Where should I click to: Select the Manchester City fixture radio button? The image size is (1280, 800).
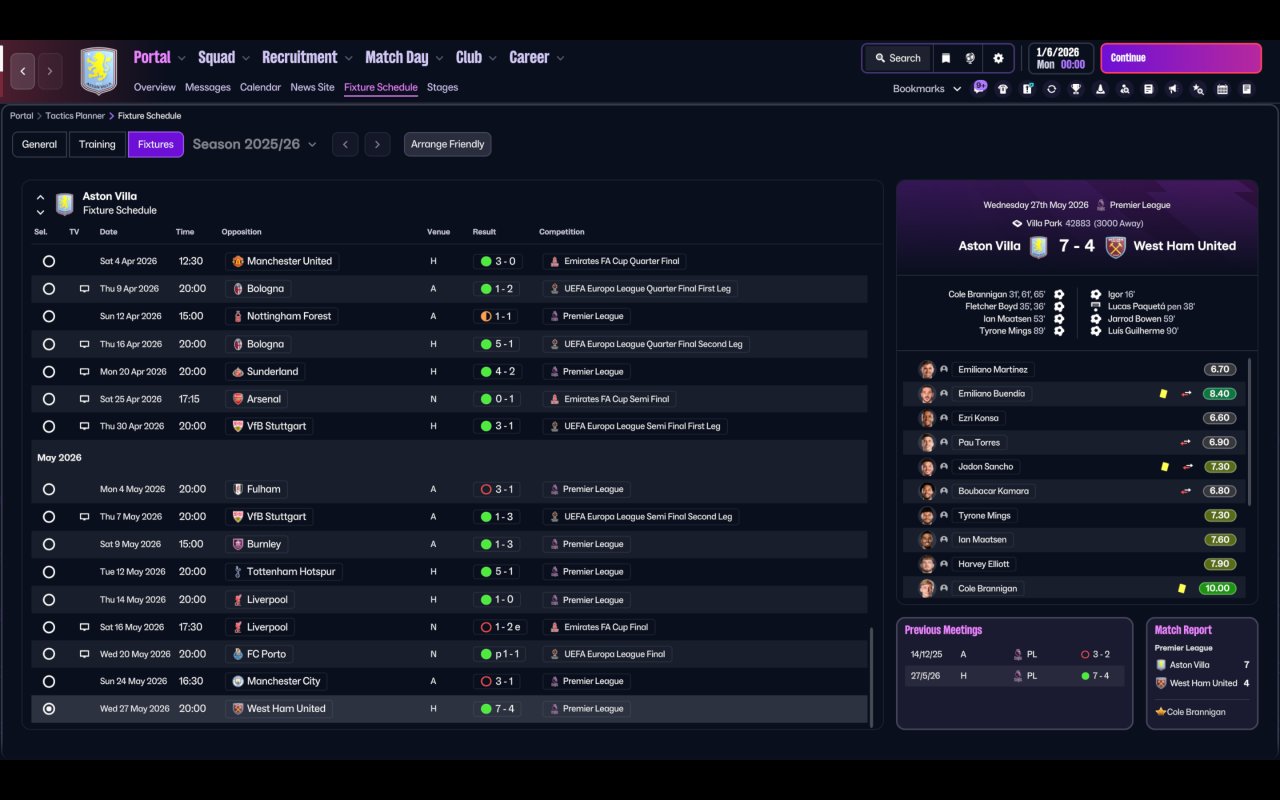pyautogui.click(x=49, y=681)
